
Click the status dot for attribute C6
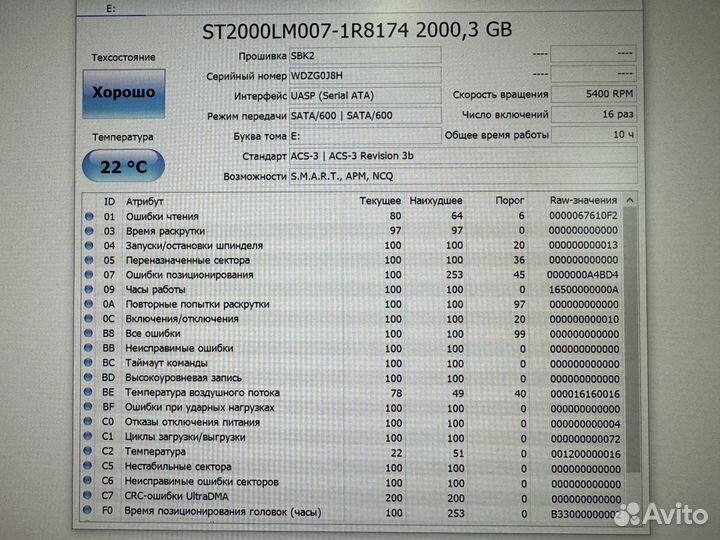pos(87,481)
